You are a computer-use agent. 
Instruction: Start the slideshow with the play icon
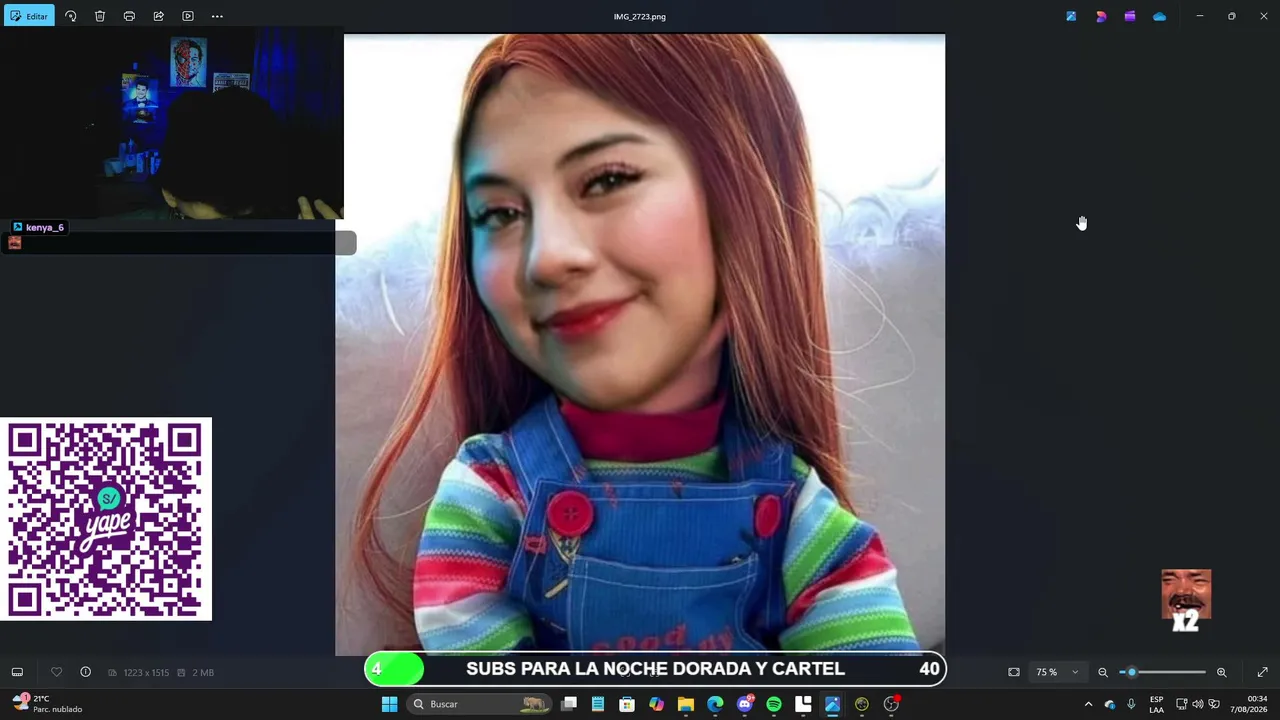(x=188, y=16)
